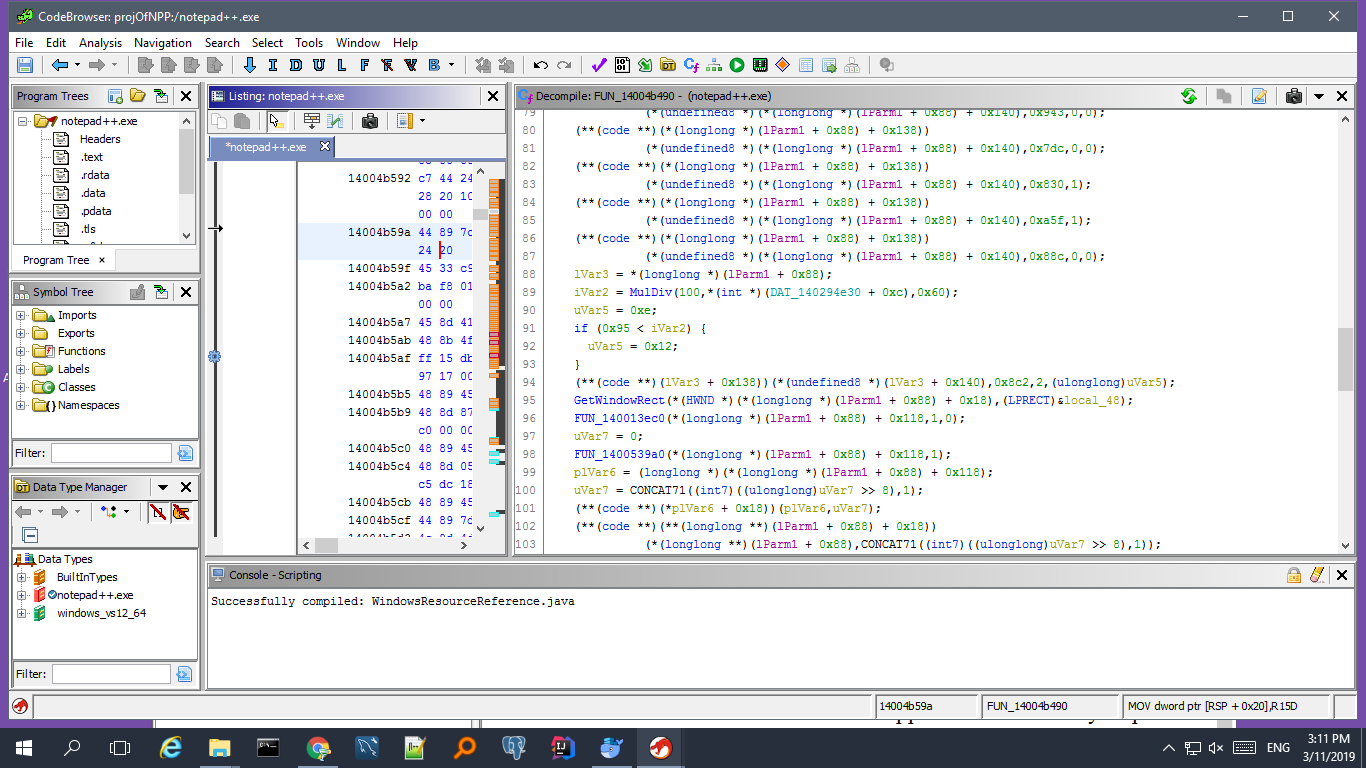
Task: Open the Decompiler 'Cf' toolbar icon
Action: [691, 65]
